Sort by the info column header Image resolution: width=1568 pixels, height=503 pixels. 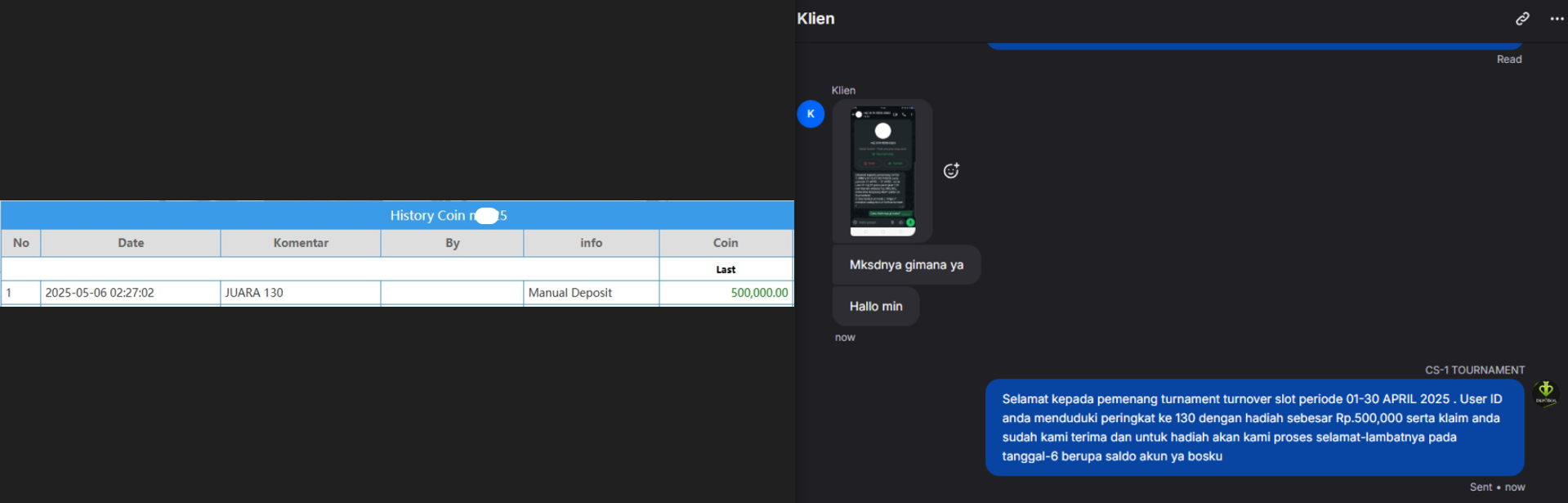coord(592,243)
